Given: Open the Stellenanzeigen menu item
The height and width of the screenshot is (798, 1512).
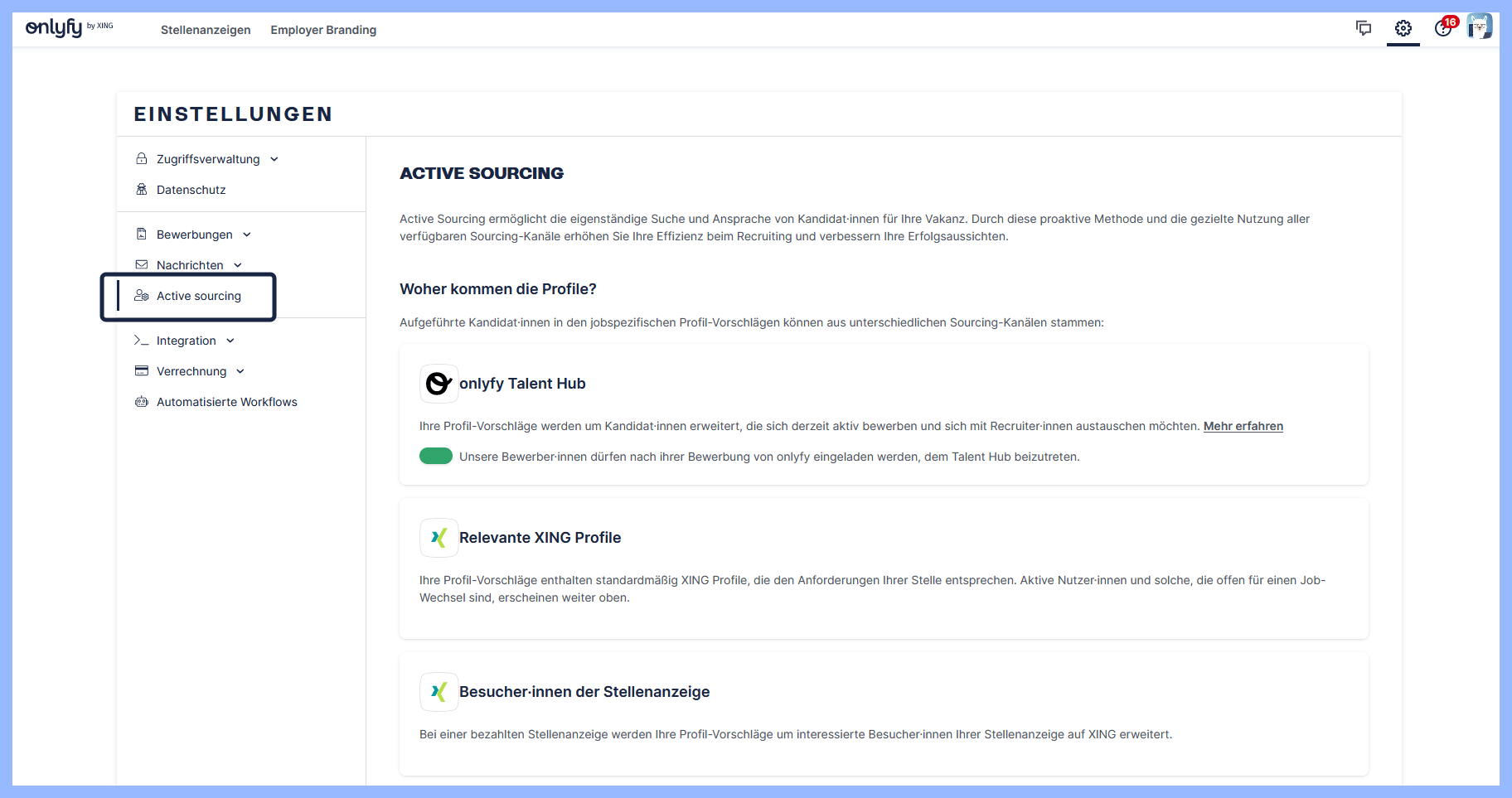Looking at the screenshot, I should pyautogui.click(x=206, y=30).
